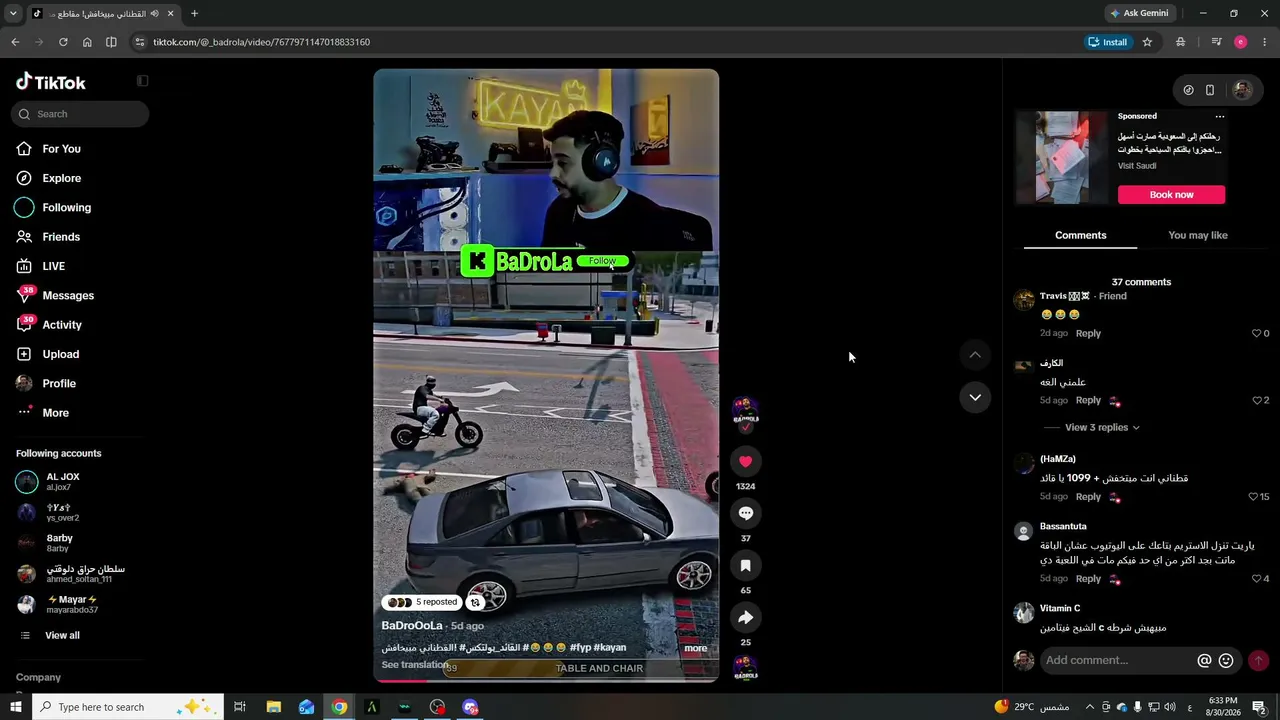Screen dimensions: 1280x720
Task: Collapse the TikTok sidebar panel icon
Action: pos(142,81)
